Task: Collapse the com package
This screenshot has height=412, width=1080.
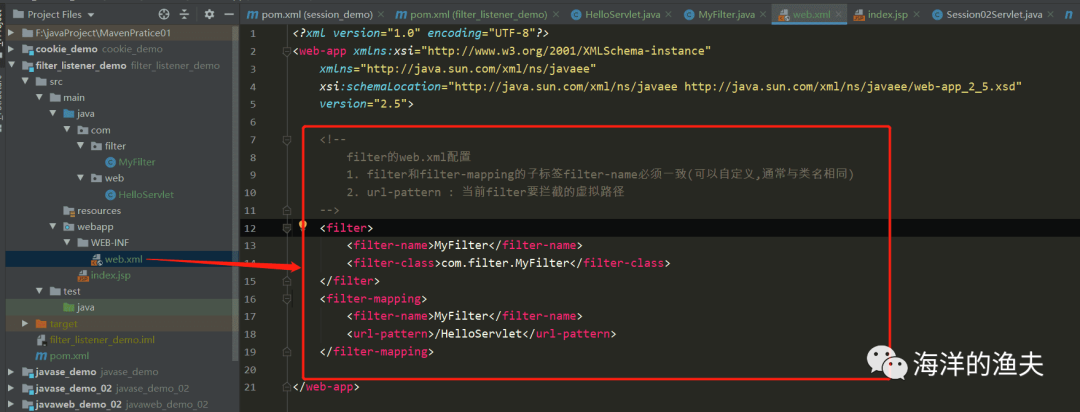Action: [x=67, y=130]
